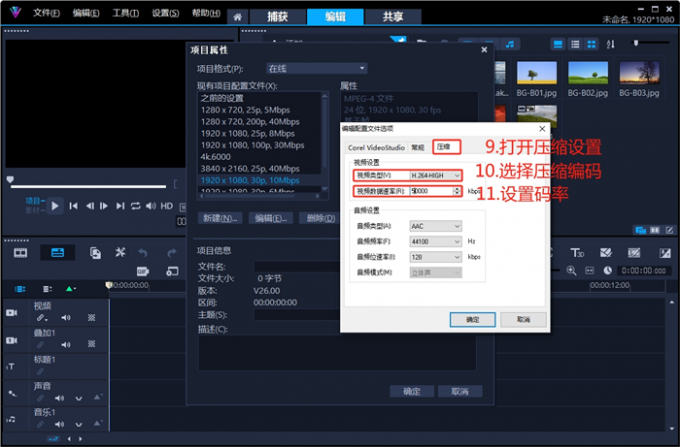Viewport: 680px width, 447px height.
Task: Open the Corel VideoStudio tab
Action: [x=376, y=147]
